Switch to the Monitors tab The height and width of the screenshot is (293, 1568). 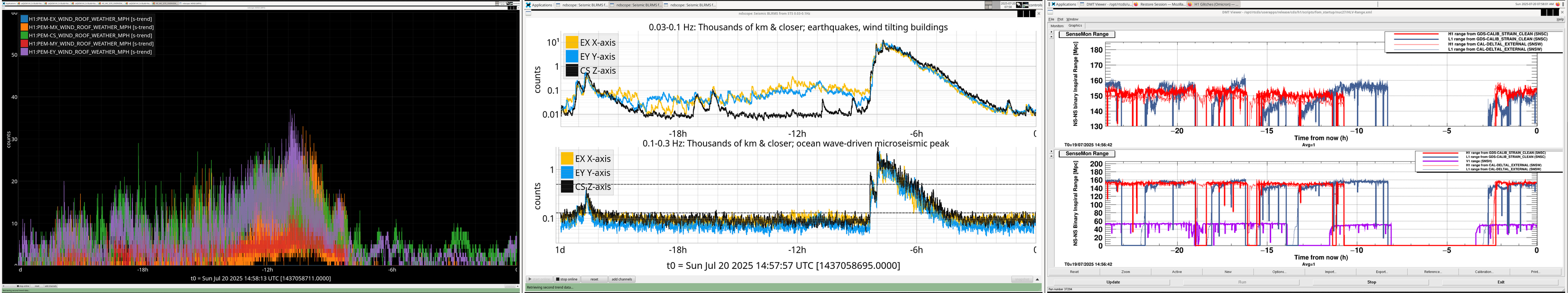tap(1057, 26)
